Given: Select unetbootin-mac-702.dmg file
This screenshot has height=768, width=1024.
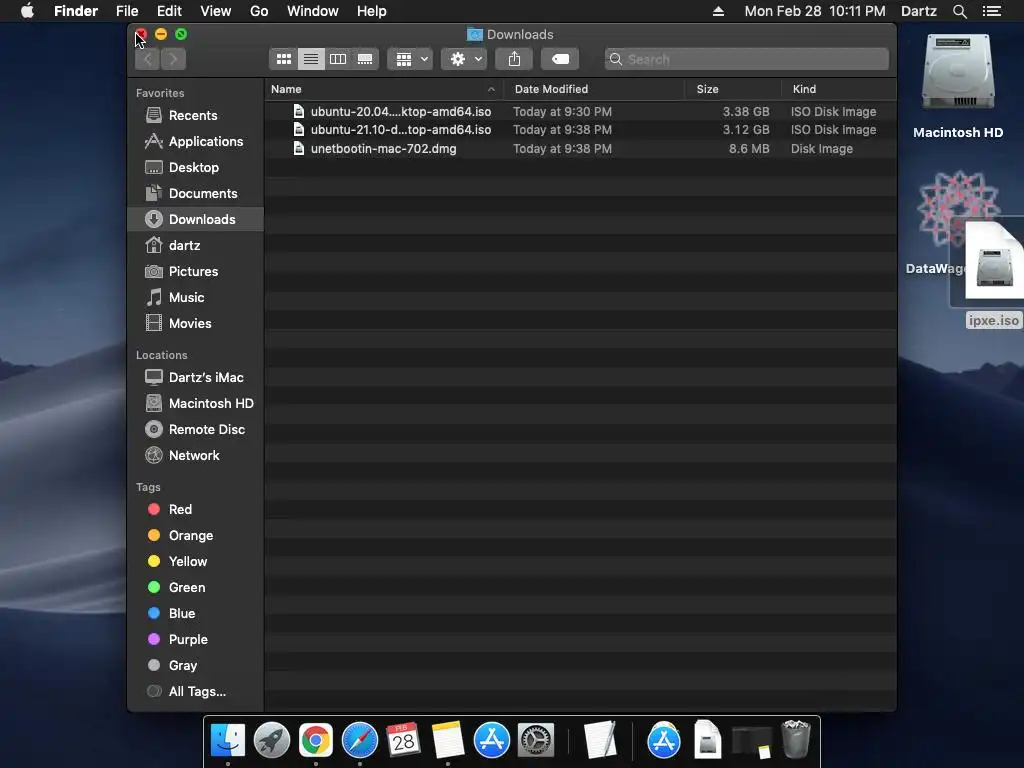Looking at the screenshot, I should [581, 149].
